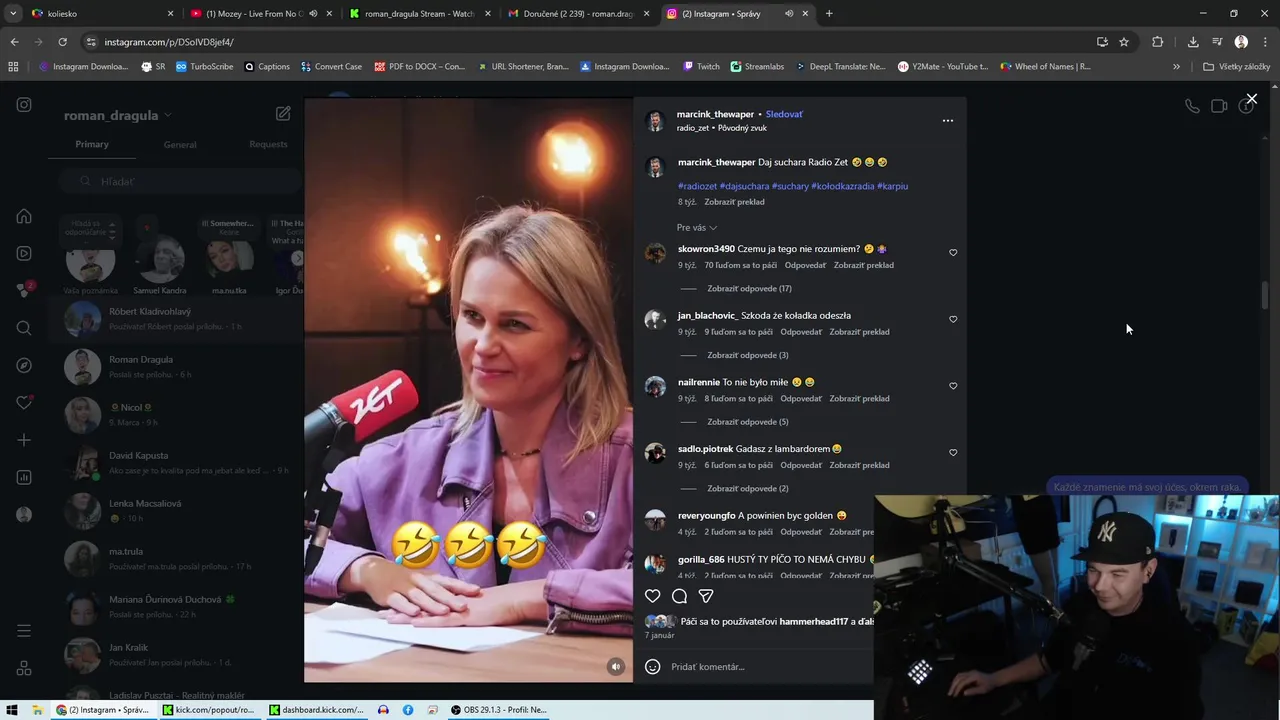Image resolution: width=1280 pixels, height=720 pixels.
Task: Open the David Kapusta conversation
Action: pyautogui.click(x=176, y=463)
